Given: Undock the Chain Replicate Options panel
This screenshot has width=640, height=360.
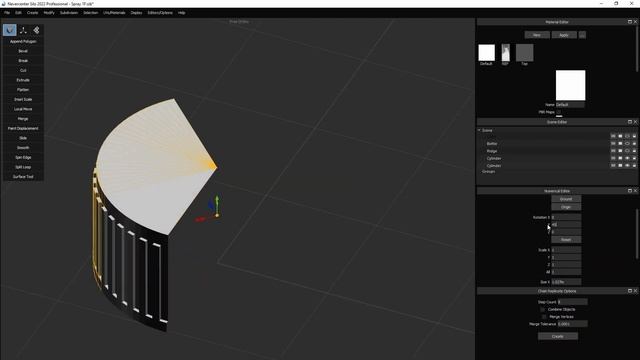Looking at the screenshot, I should 629,291.
